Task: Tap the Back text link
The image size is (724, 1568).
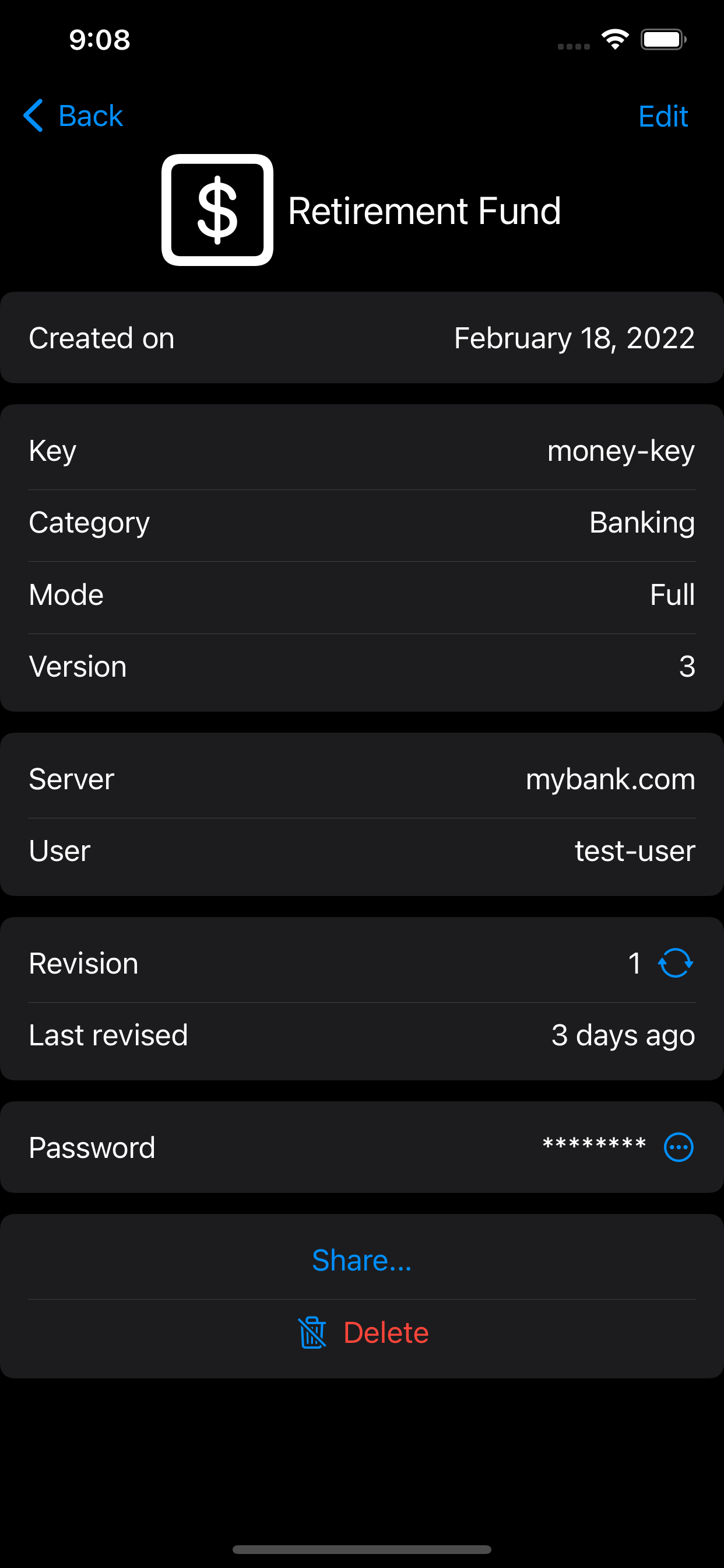Action: click(91, 116)
